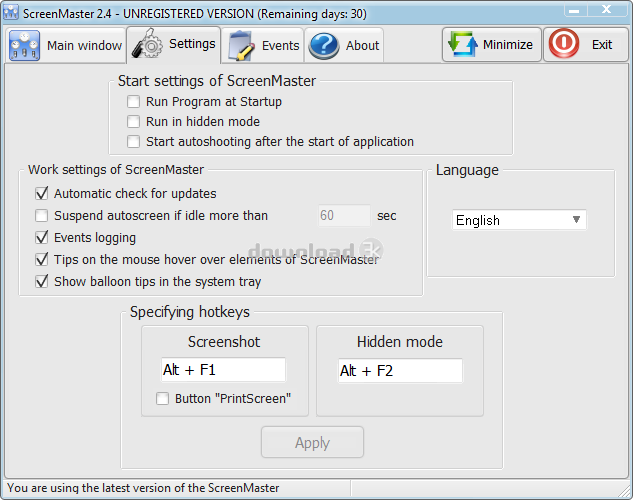Click the status text about latest version
The image size is (633, 500).
click(x=143, y=488)
